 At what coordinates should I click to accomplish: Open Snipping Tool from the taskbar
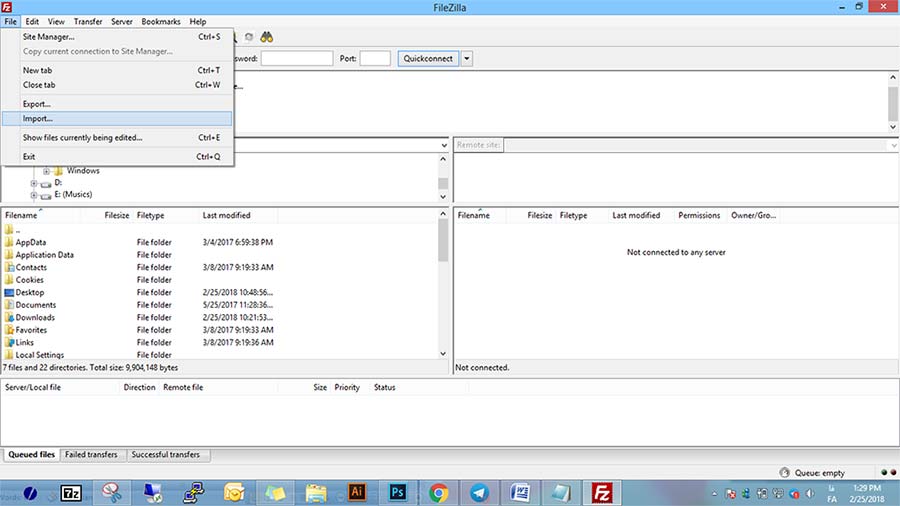(x=112, y=493)
